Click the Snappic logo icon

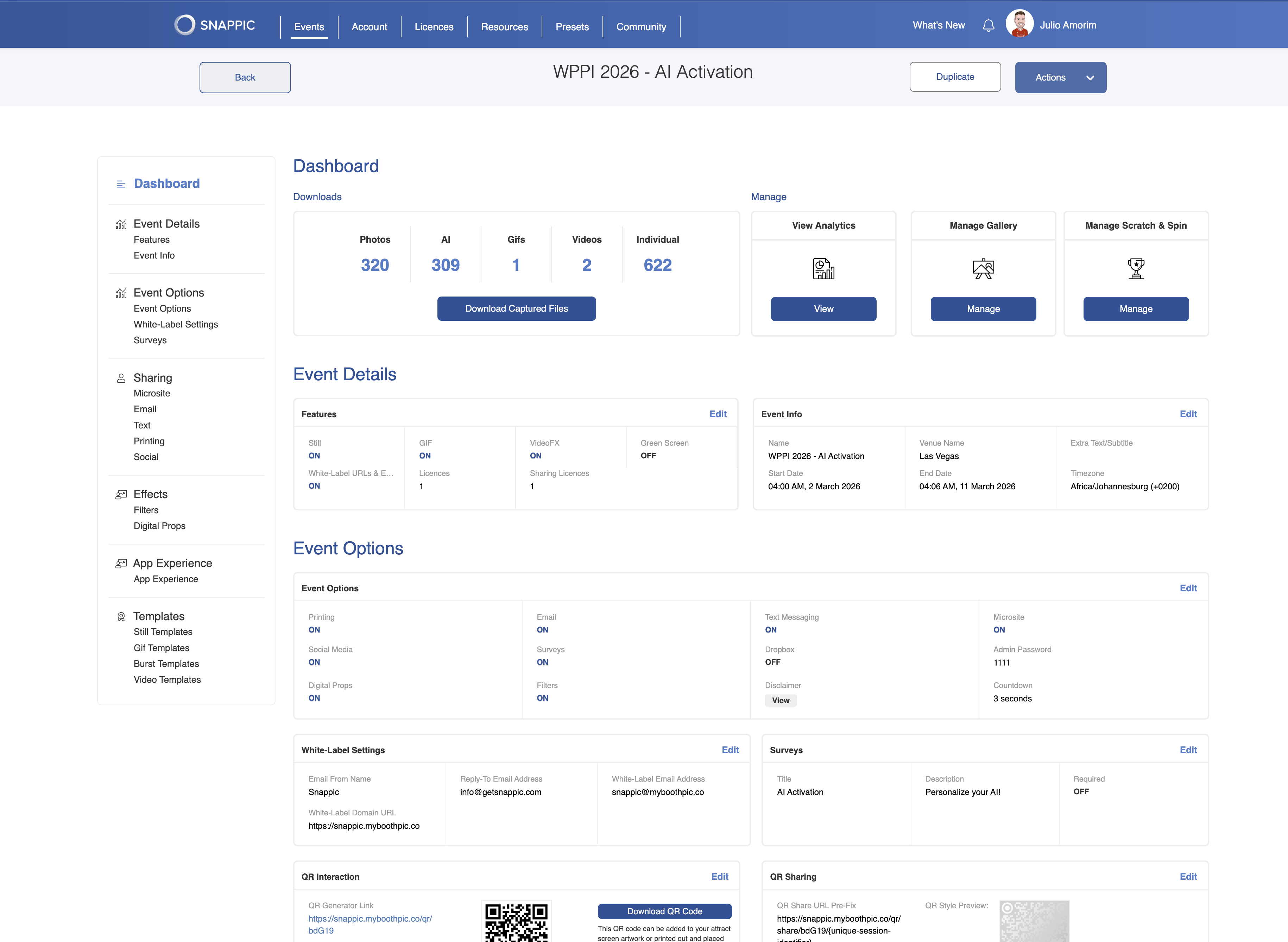coord(185,25)
